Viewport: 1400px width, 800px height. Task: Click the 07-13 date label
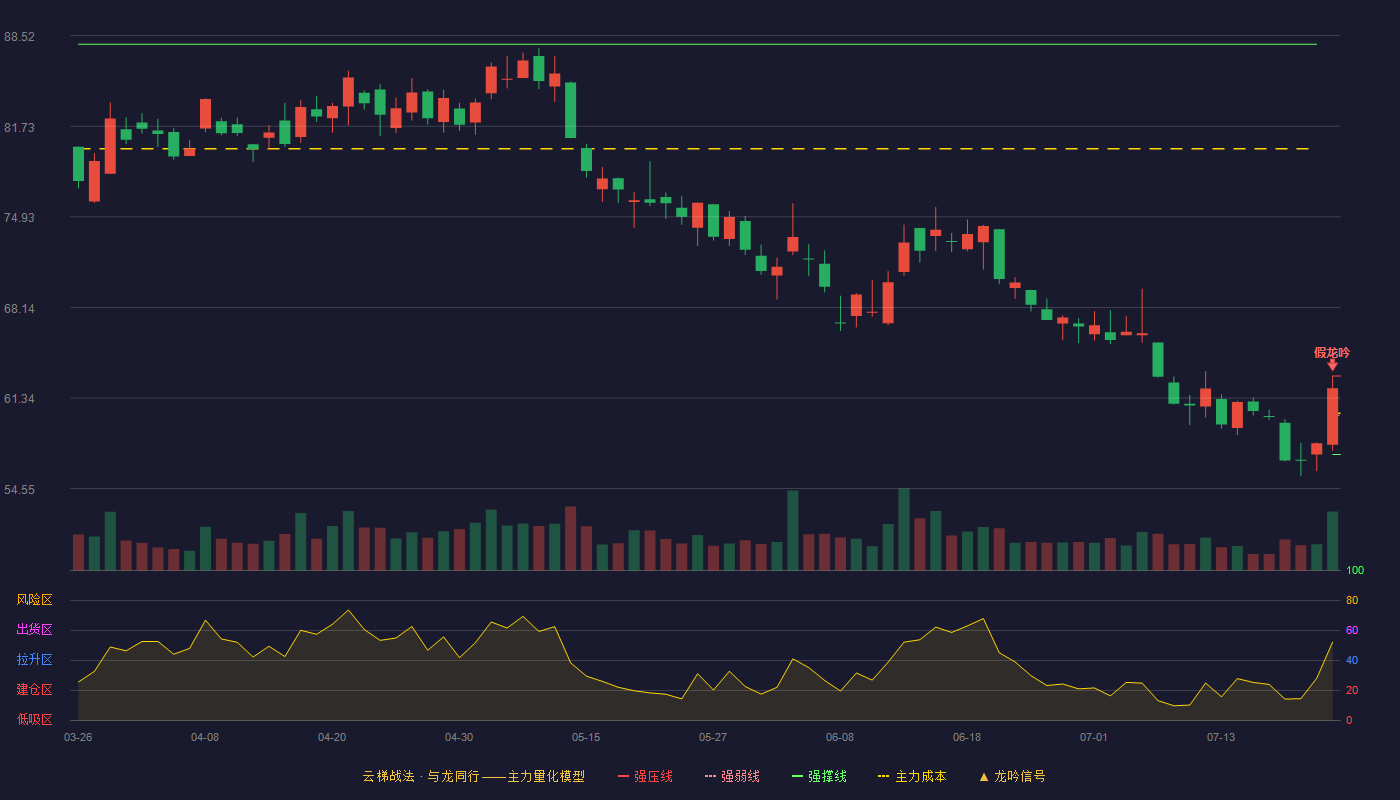click(1221, 737)
